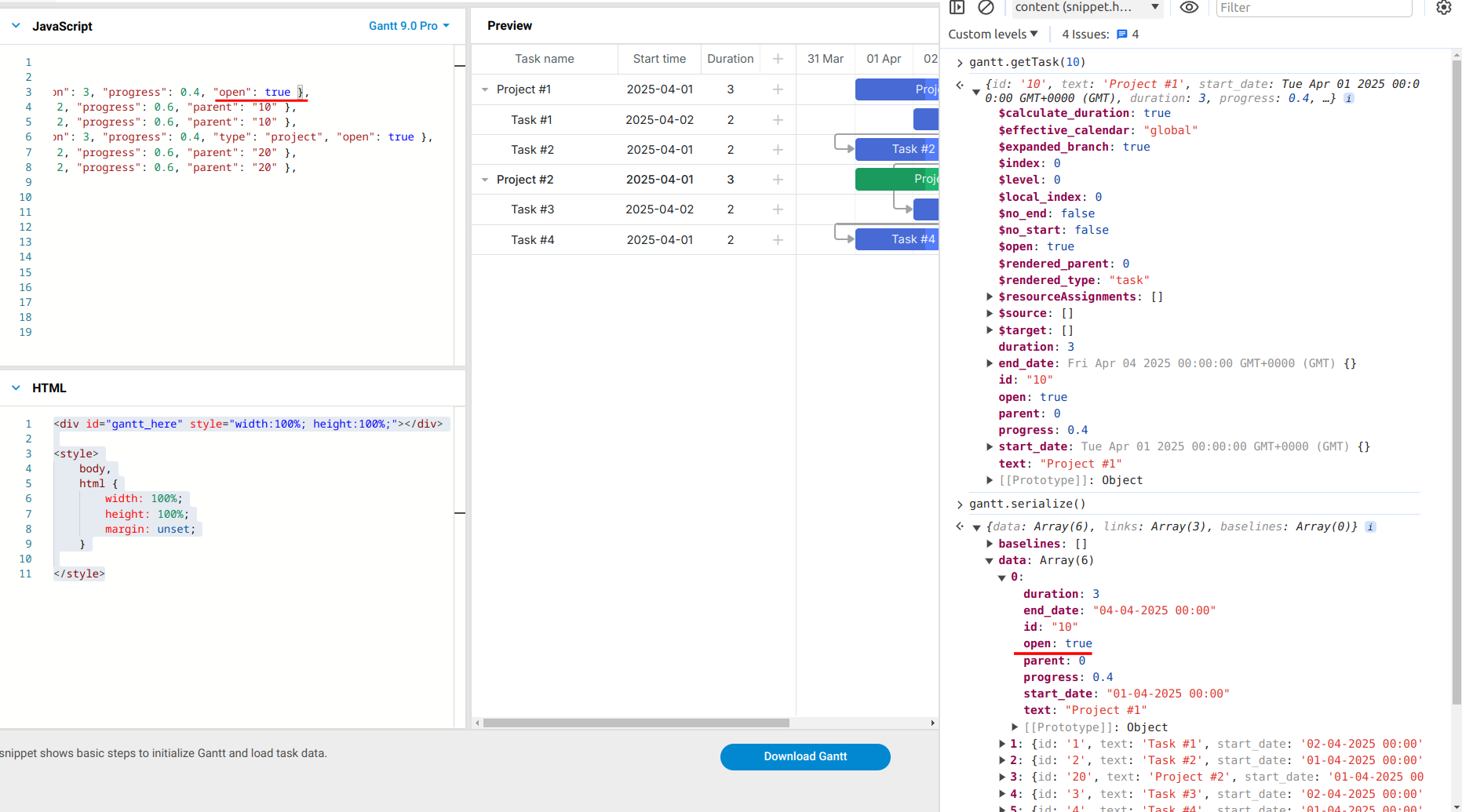Add subtask to Project #1 via plus icon
This screenshot has width=1462, height=812.
778,89
